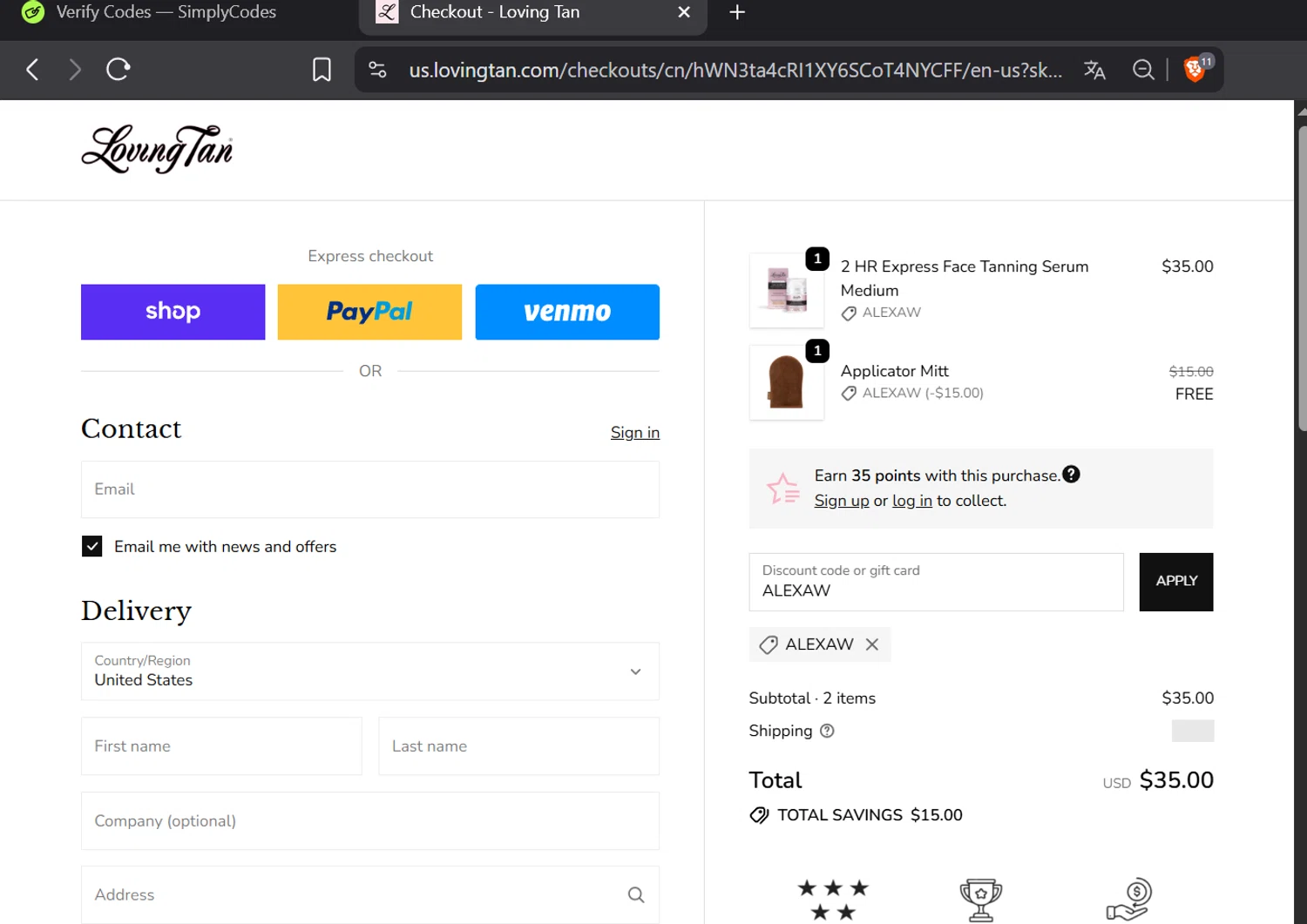This screenshot has width=1307, height=924.
Task: Click the pink star rewards icon
Action: 782,489
